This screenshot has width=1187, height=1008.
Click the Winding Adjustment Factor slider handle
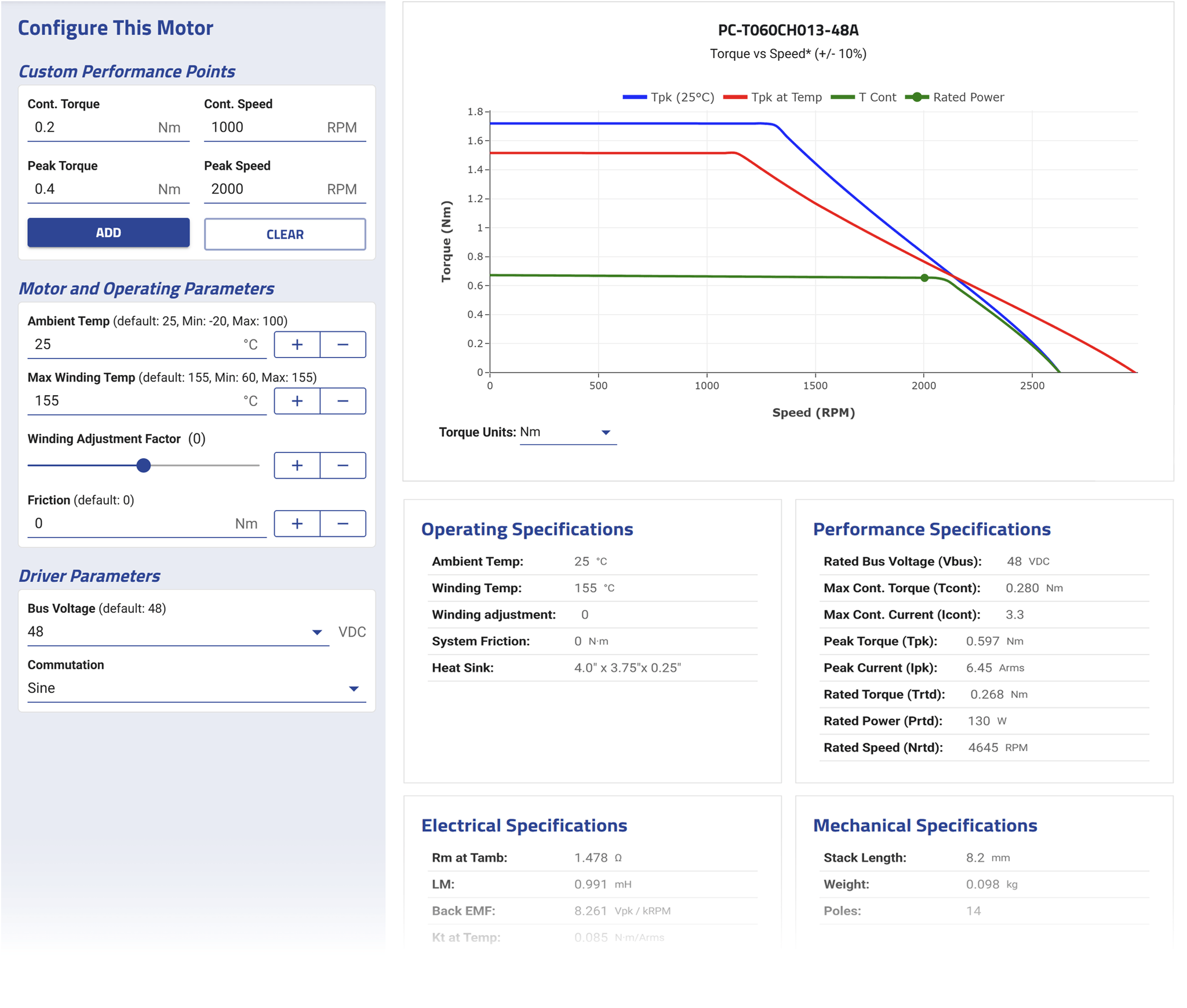(x=144, y=465)
